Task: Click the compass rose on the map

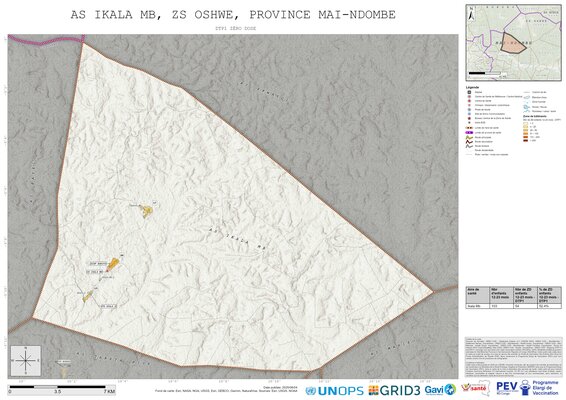Action: [x=26, y=360]
